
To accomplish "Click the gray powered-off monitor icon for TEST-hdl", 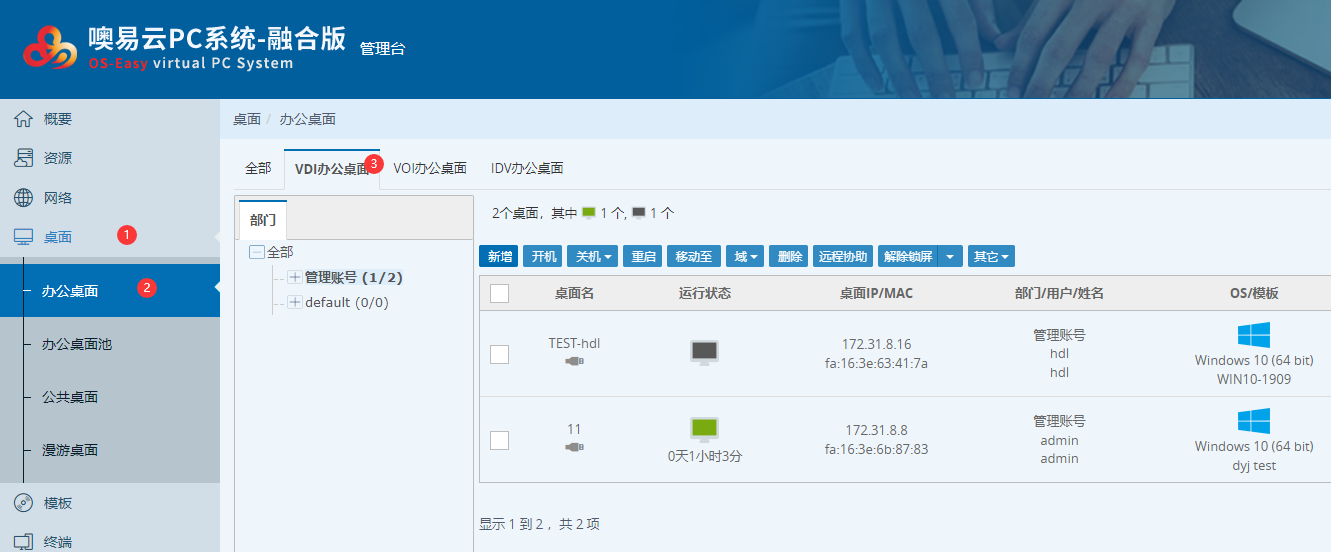I will pyautogui.click(x=705, y=352).
